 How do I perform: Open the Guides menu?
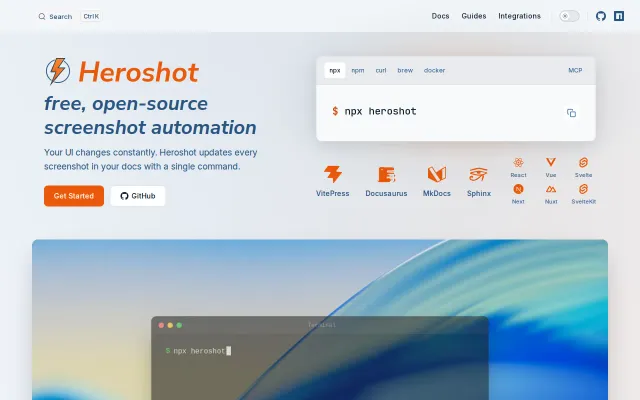pyautogui.click(x=473, y=16)
